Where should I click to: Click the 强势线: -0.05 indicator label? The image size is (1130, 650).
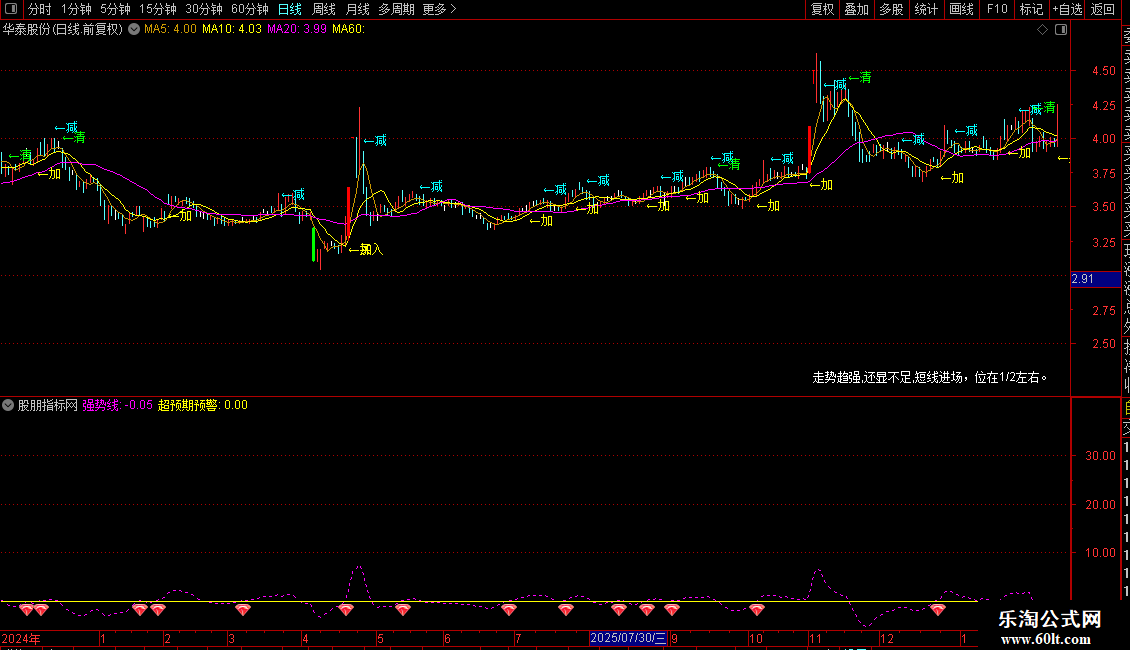coord(117,405)
